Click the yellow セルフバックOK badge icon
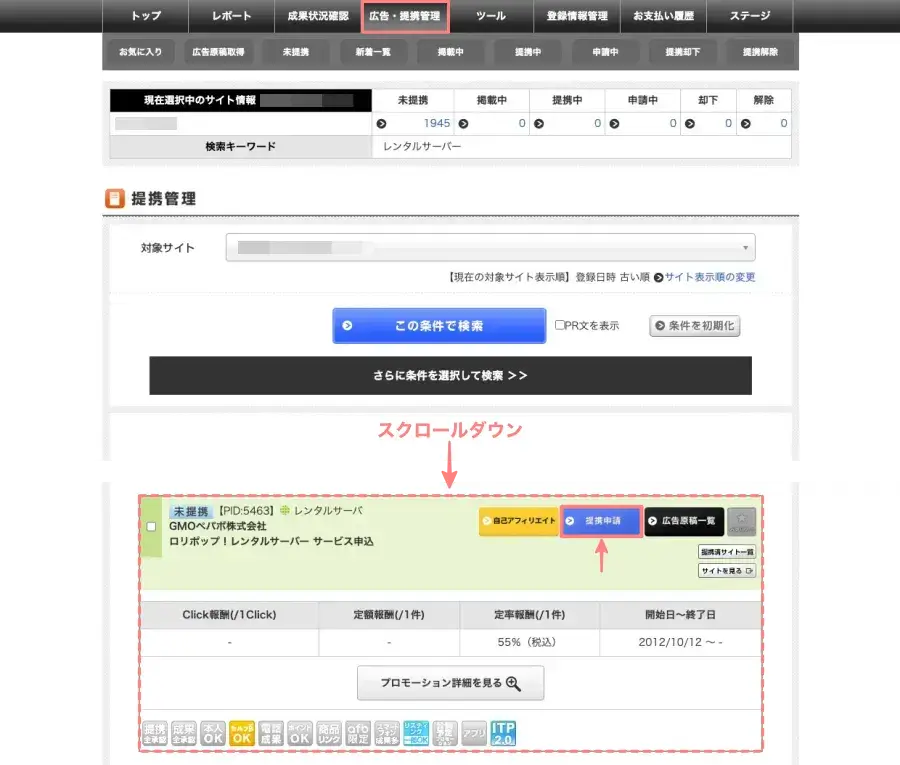Image resolution: width=900 pixels, height=765 pixels. click(240, 734)
